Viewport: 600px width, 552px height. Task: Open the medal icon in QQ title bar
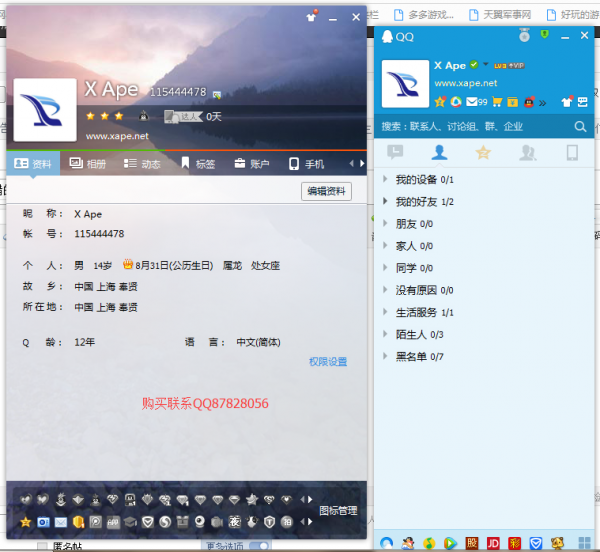(x=524, y=35)
